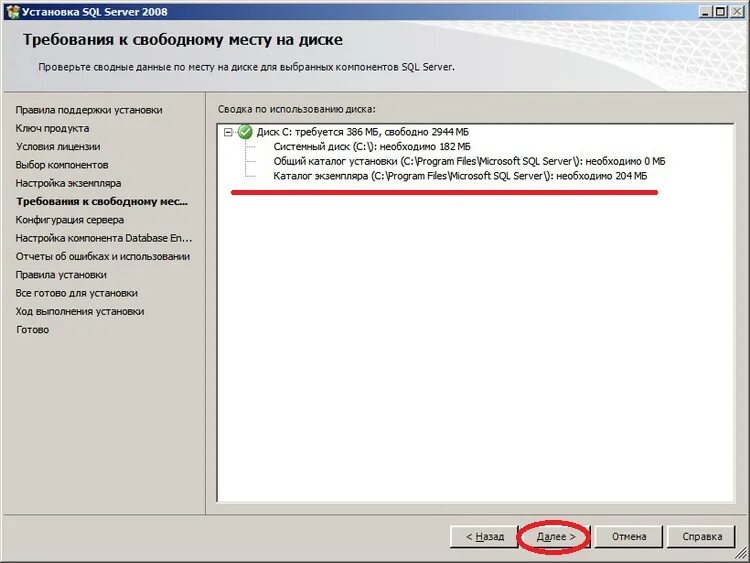The width and height of the screenshot is (750, 563).
Task: Click the Отчеты об ошибках и использовании step
Action: coord(102,256)
